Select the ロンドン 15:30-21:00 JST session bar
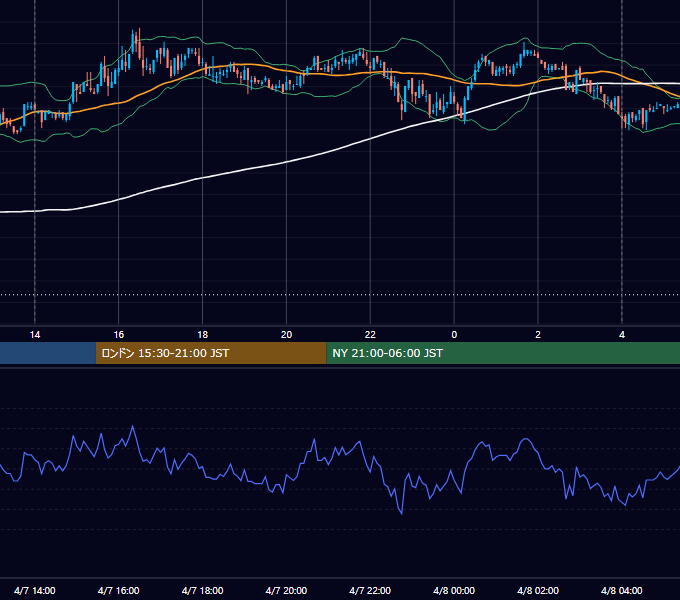This screenshot has width=680, height=600. click(x=211, y=353)
